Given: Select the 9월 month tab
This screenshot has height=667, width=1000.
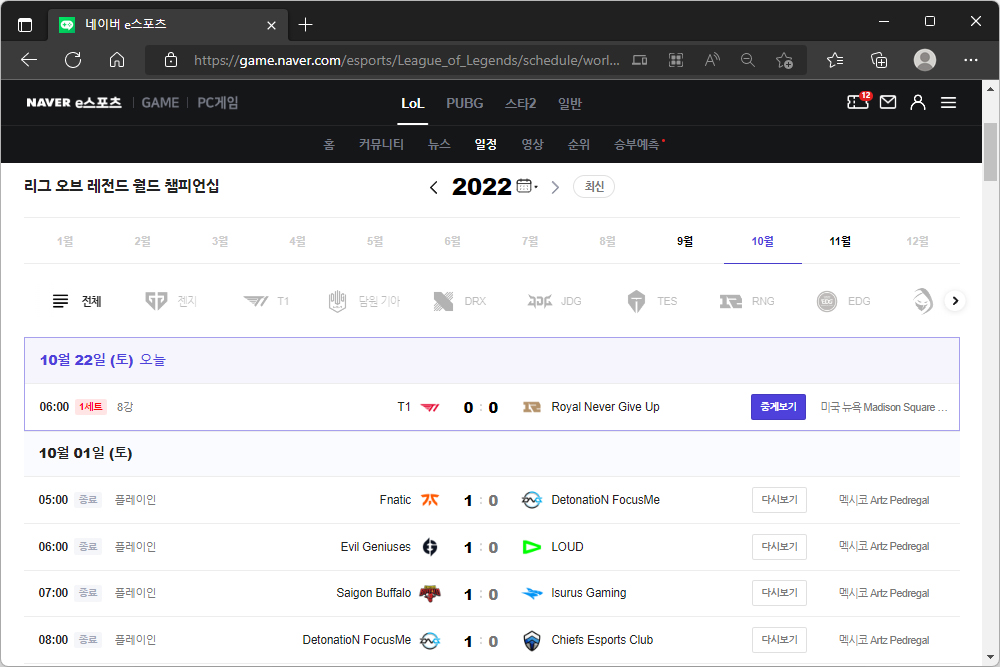Looking at the screenshot, I should click(x=685, y=241).
